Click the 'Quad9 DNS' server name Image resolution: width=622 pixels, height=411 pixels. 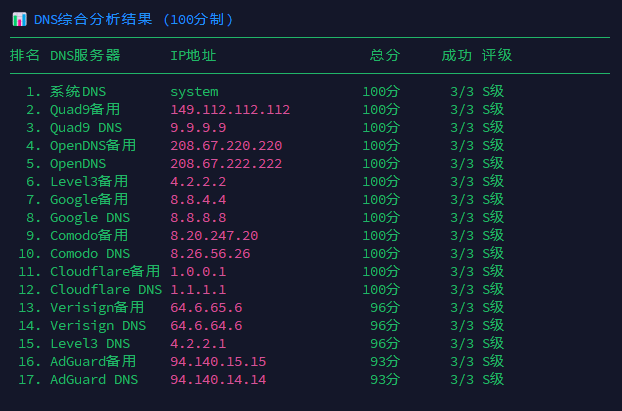click(86, 128)
